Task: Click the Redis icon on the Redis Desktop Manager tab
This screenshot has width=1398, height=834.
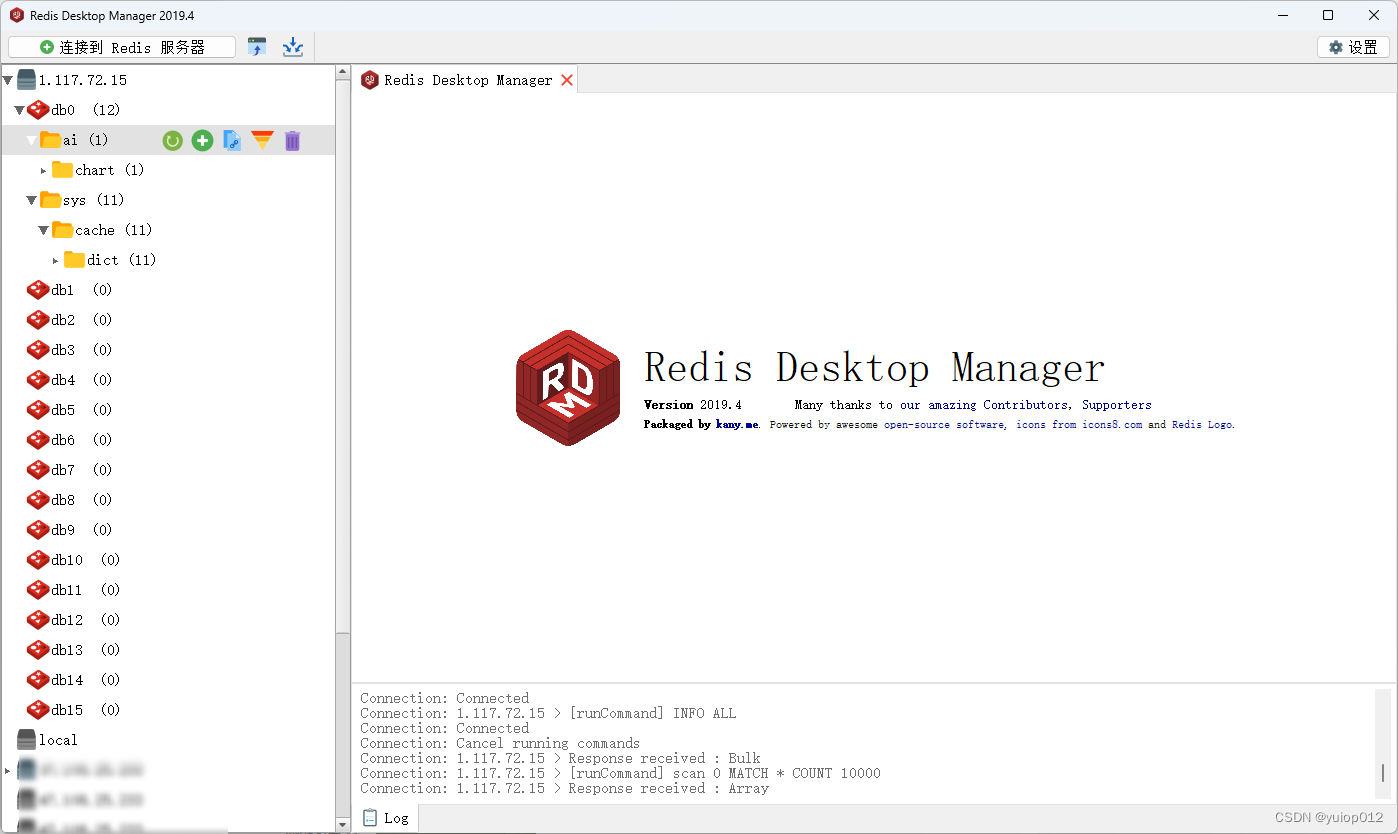Action: coord(370,80)
